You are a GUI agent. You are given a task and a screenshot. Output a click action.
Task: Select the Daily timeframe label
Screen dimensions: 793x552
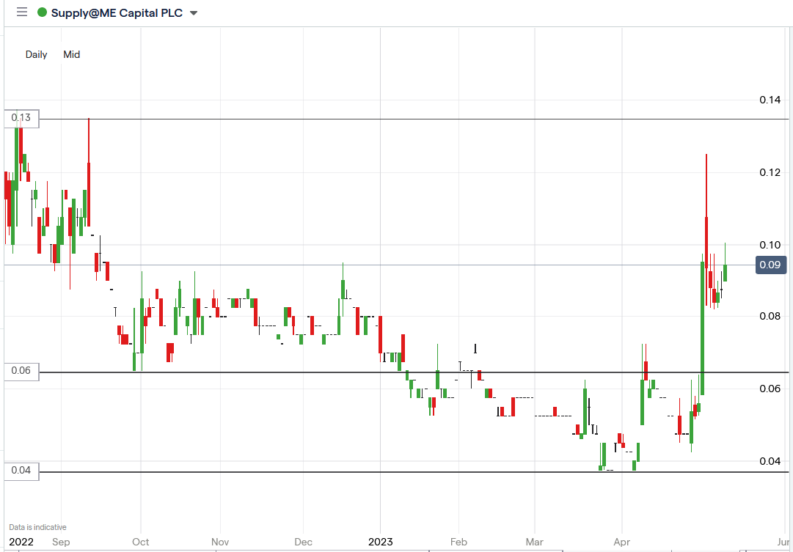pyautogui.click(x=36, y=55)
